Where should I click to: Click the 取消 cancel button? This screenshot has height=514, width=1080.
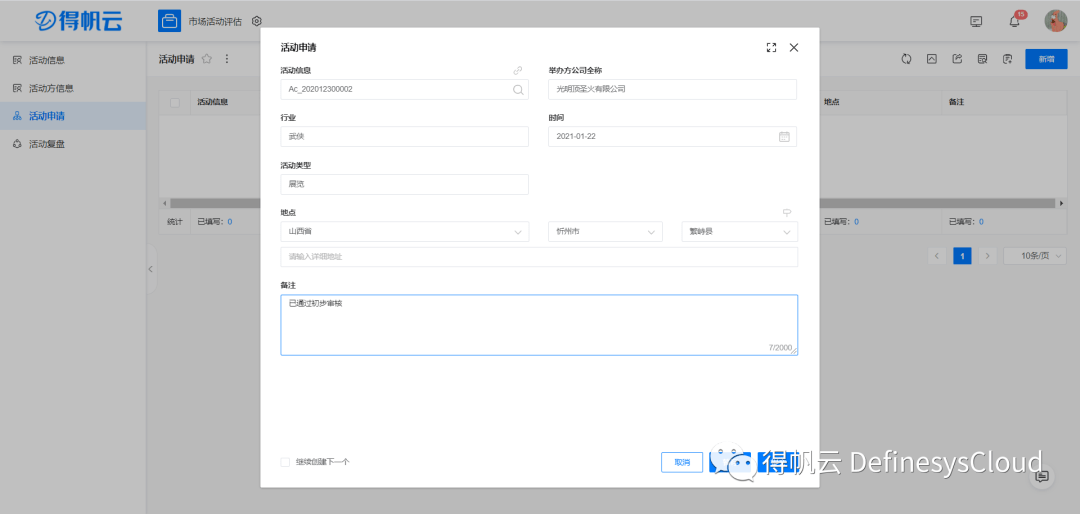[682, 462]
